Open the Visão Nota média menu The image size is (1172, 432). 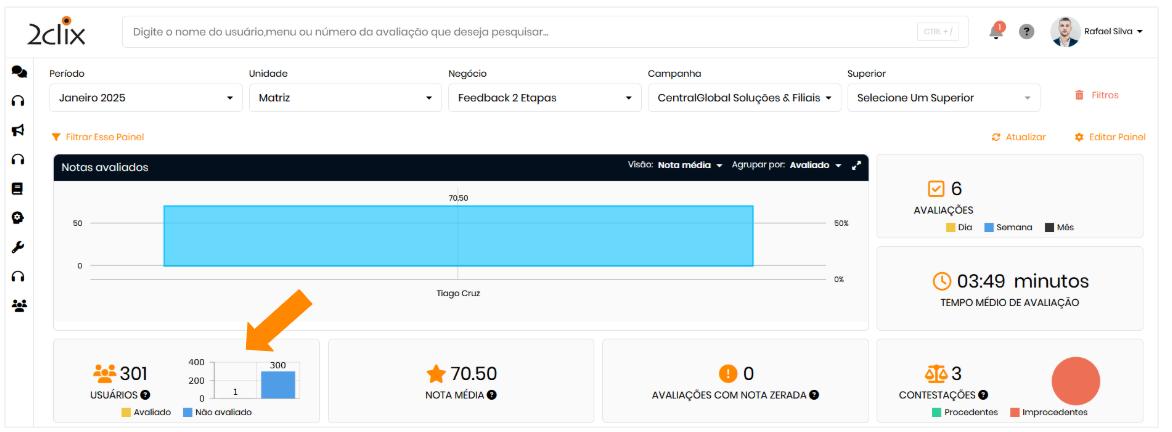tap(689, 166)
